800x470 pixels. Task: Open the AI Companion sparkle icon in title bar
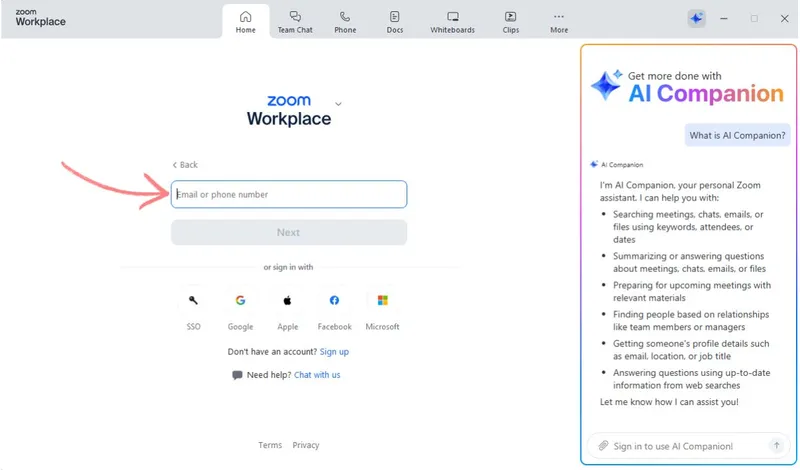(696, 19)
